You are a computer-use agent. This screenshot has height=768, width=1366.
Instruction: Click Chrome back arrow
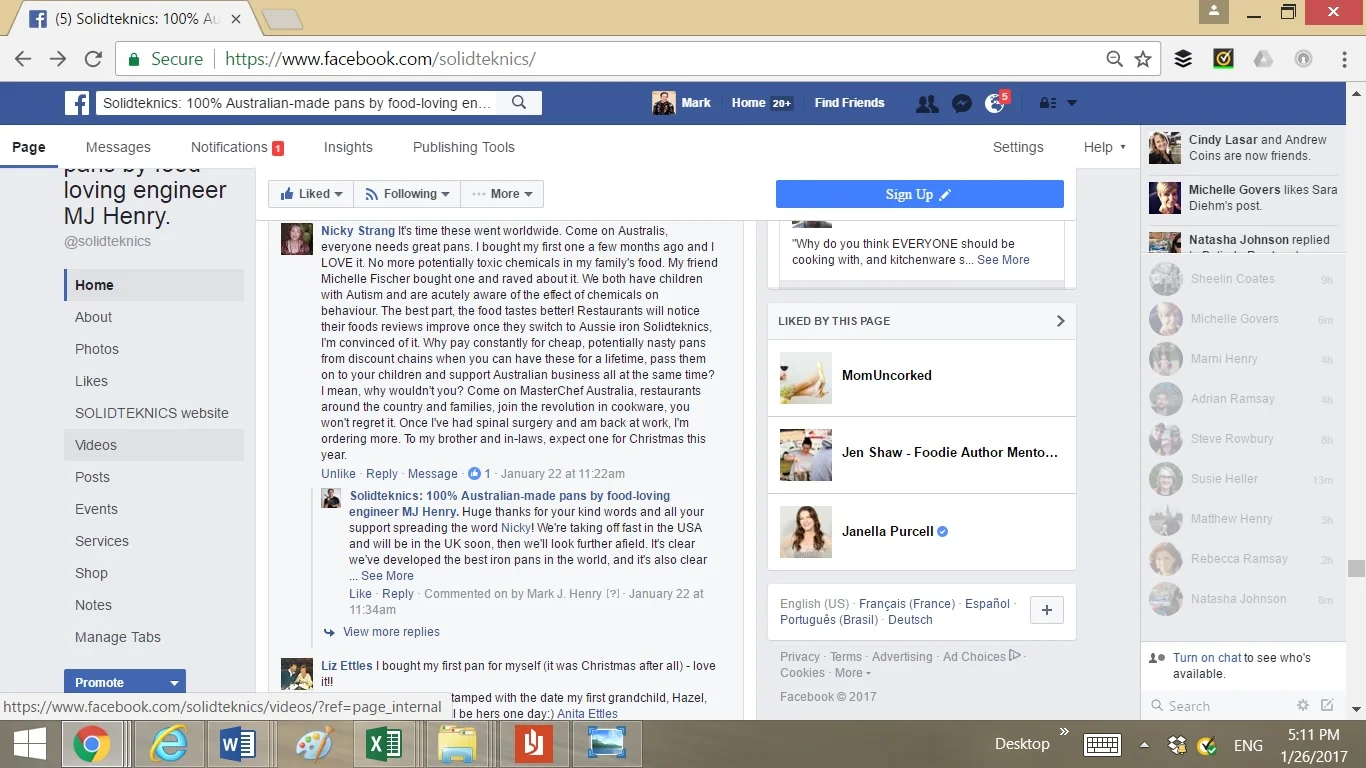tap(22, 59)
